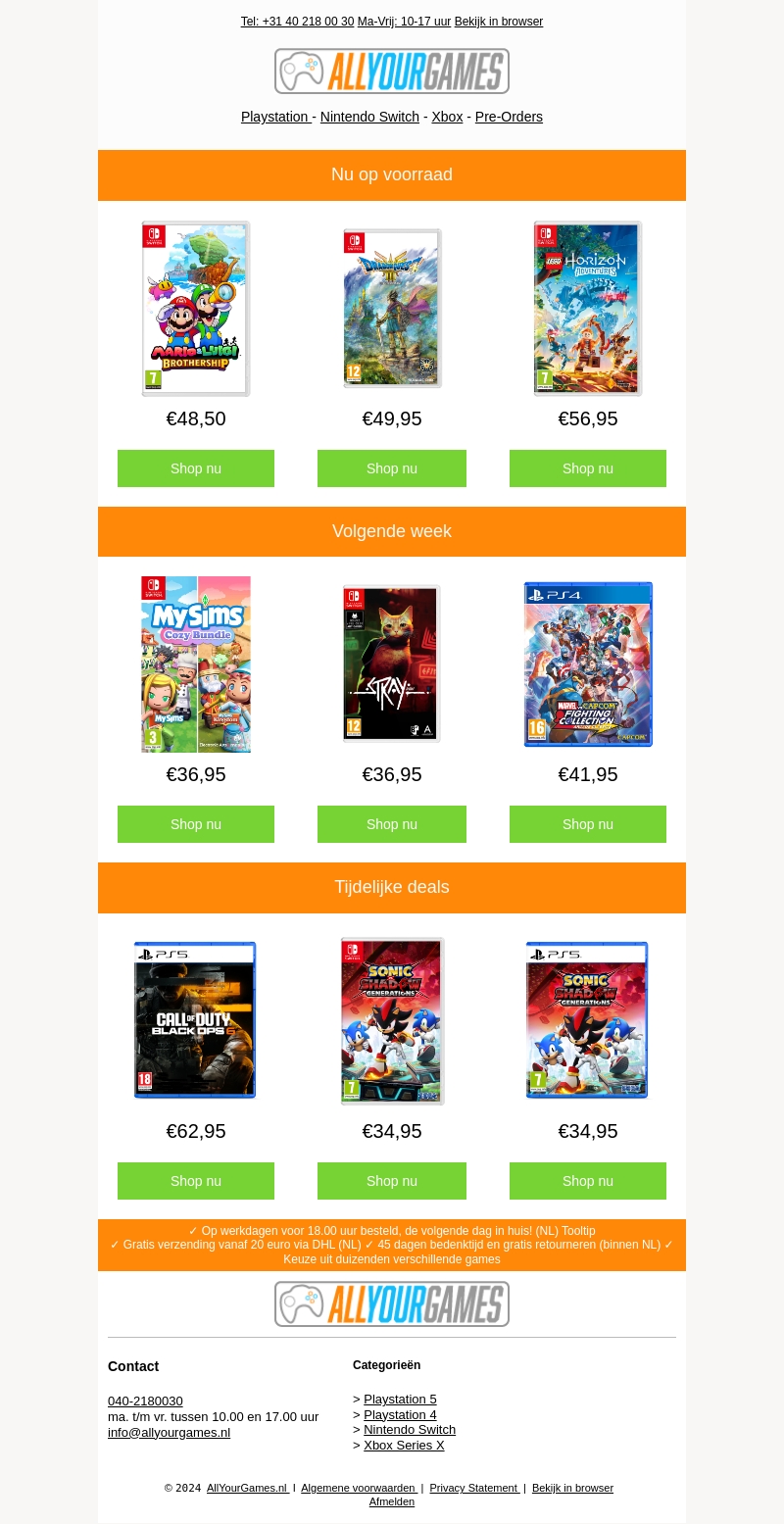Select the Call of Duty Black Ops 6 cover

point(195,1020)
